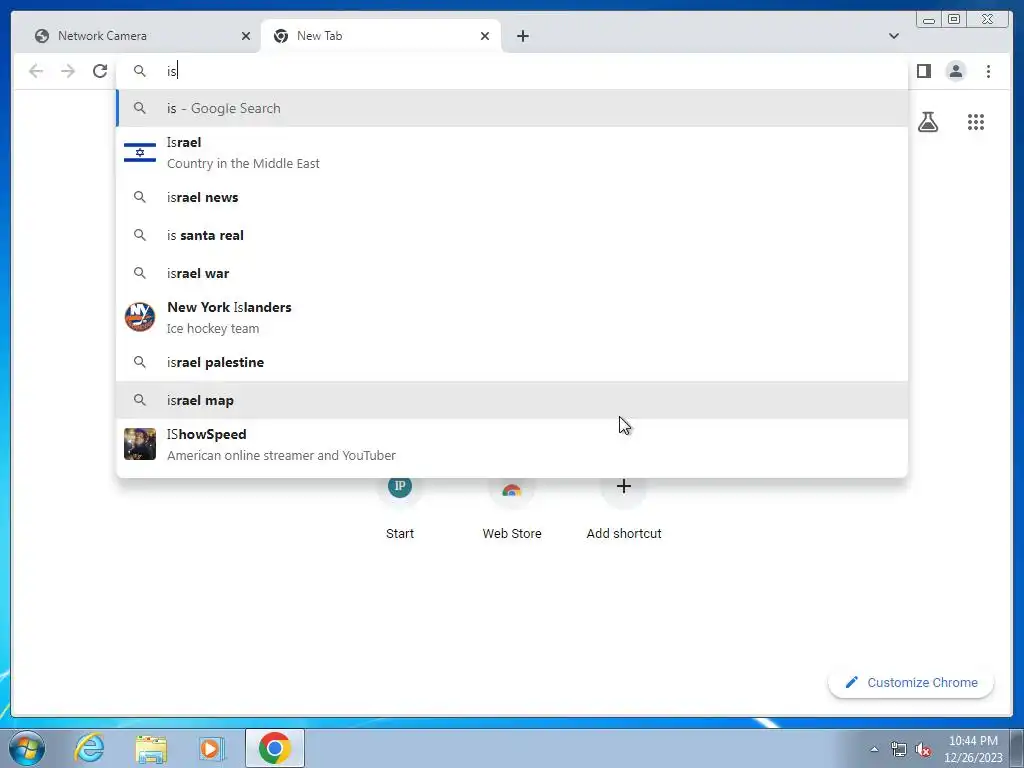Click the Israel flag thumbnail

pos(140,152)
